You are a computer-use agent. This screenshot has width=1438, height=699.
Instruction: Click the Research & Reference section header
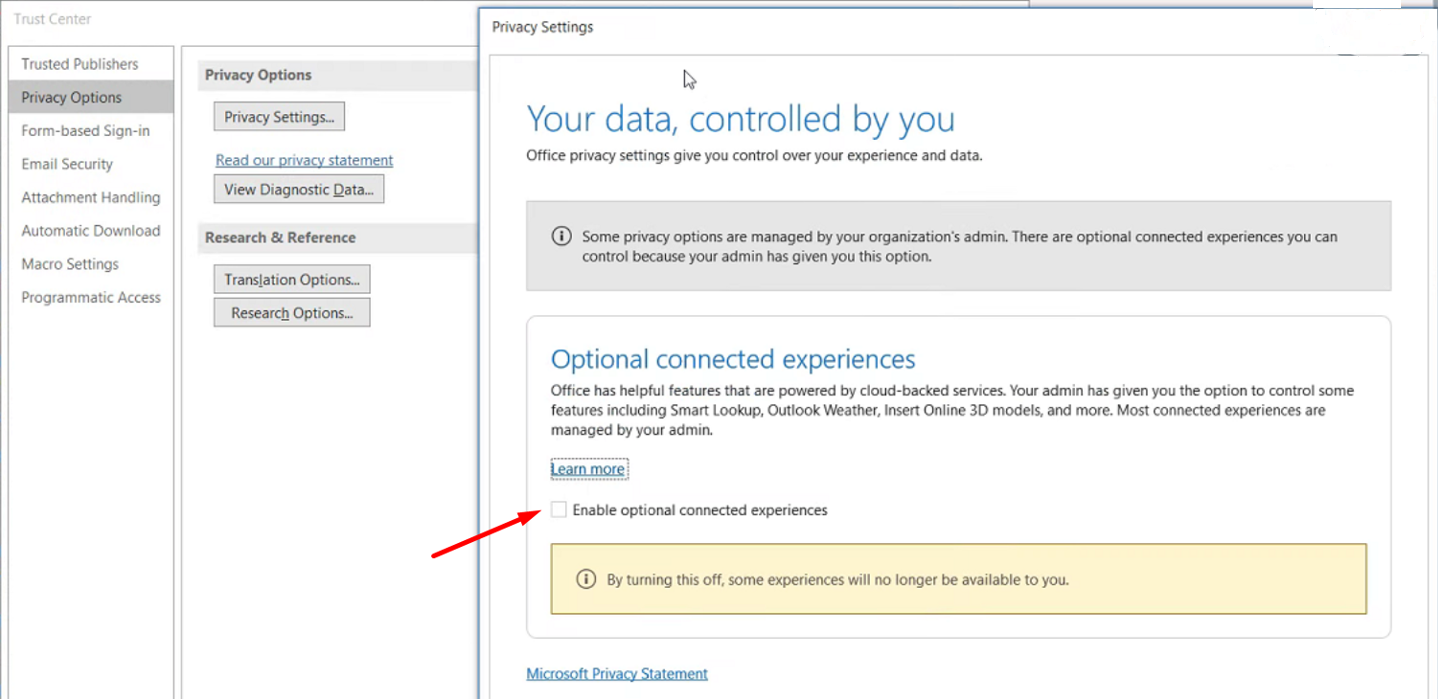point(280,237)
